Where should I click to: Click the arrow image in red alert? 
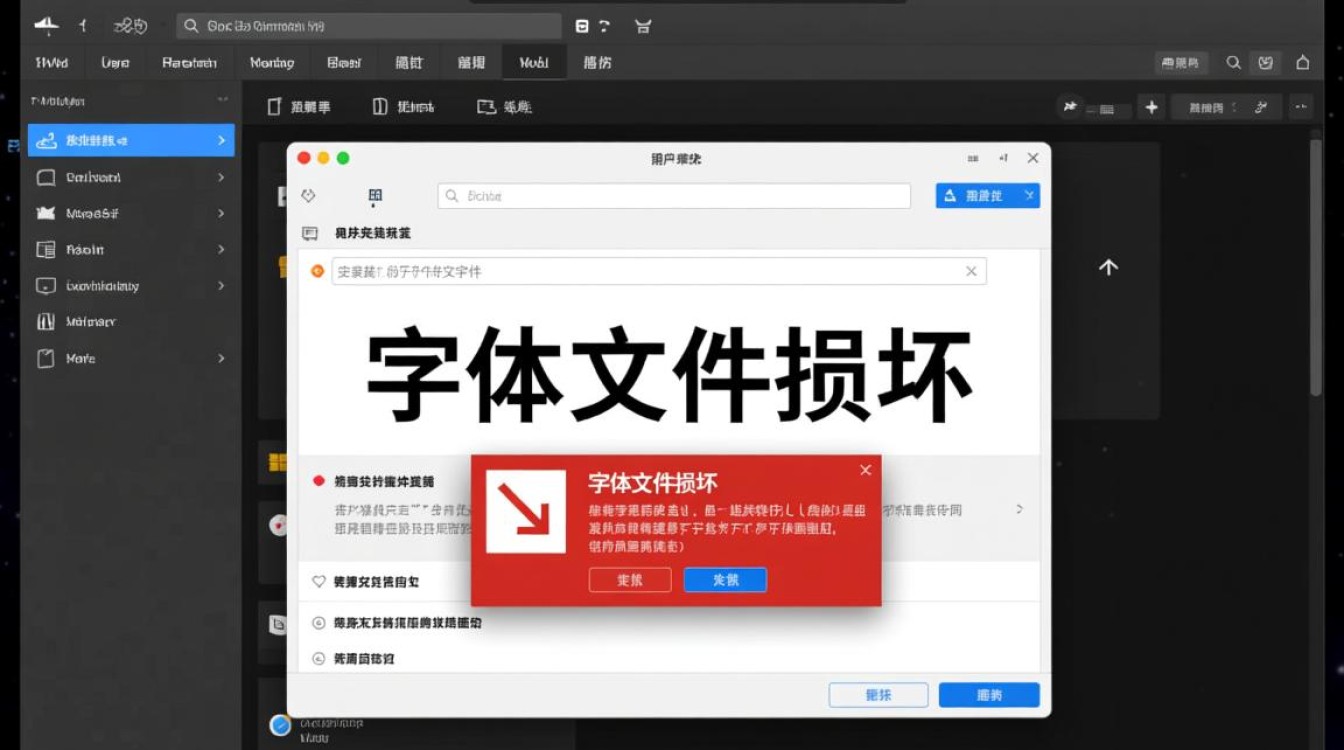pyautogui.click(x=526, y=512)
